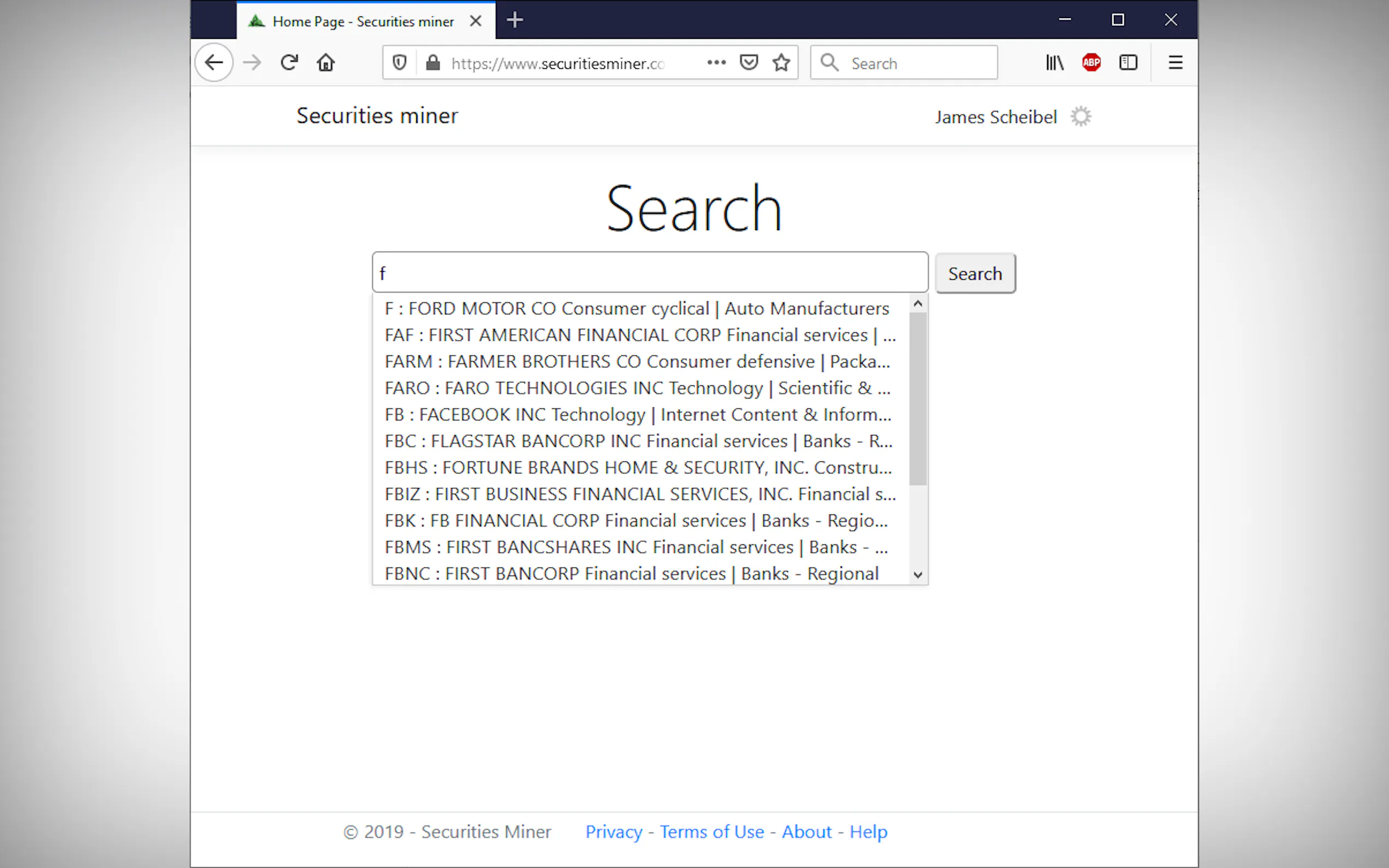Click into the securities search input field

coord(650,273)
